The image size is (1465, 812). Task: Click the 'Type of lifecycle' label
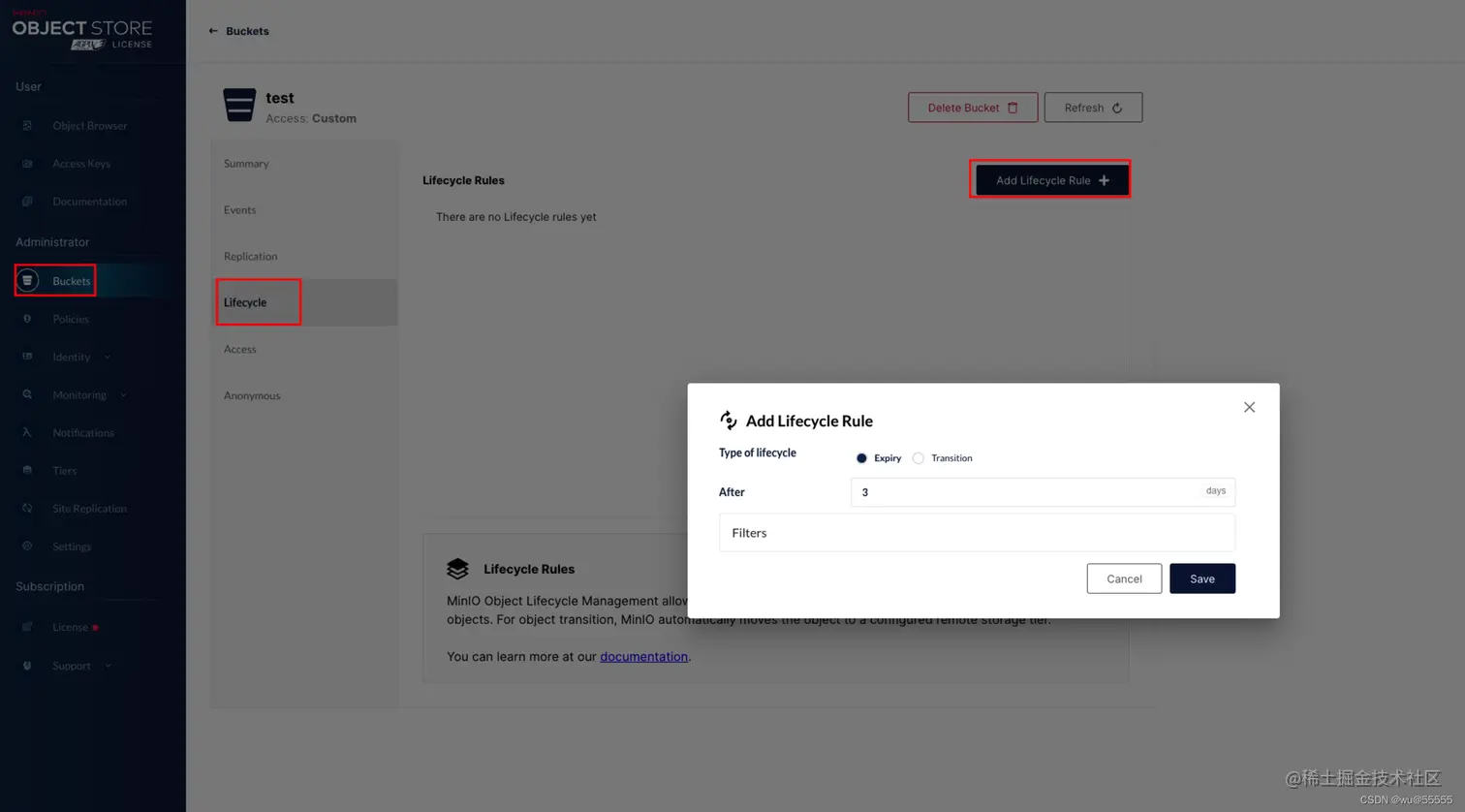[758, 453]
